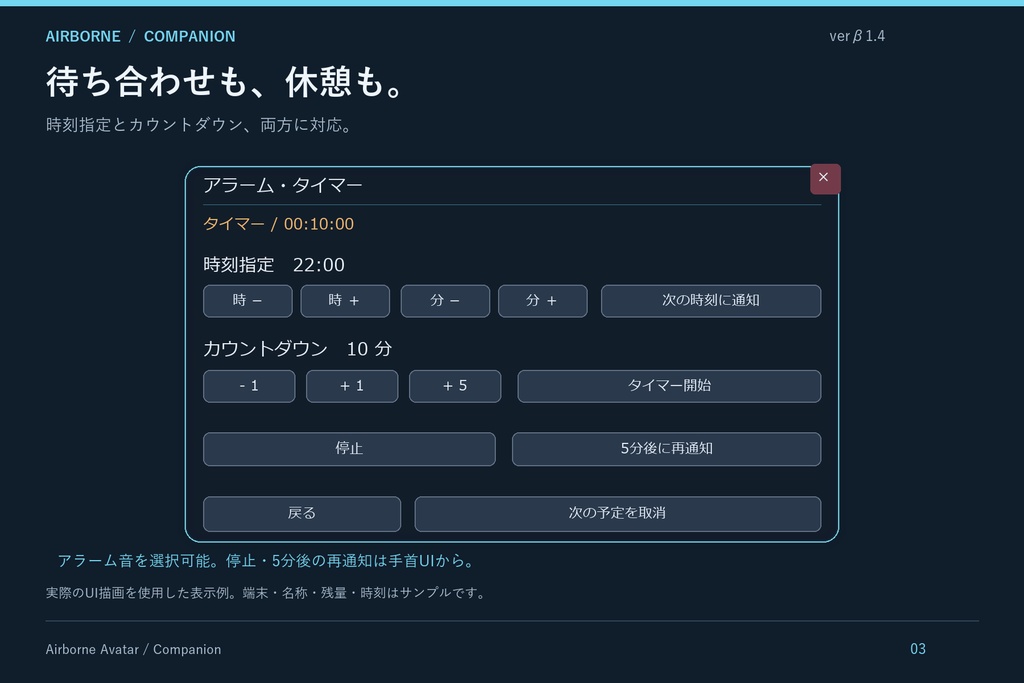Add one minute with + 1 button

(352, 386)
